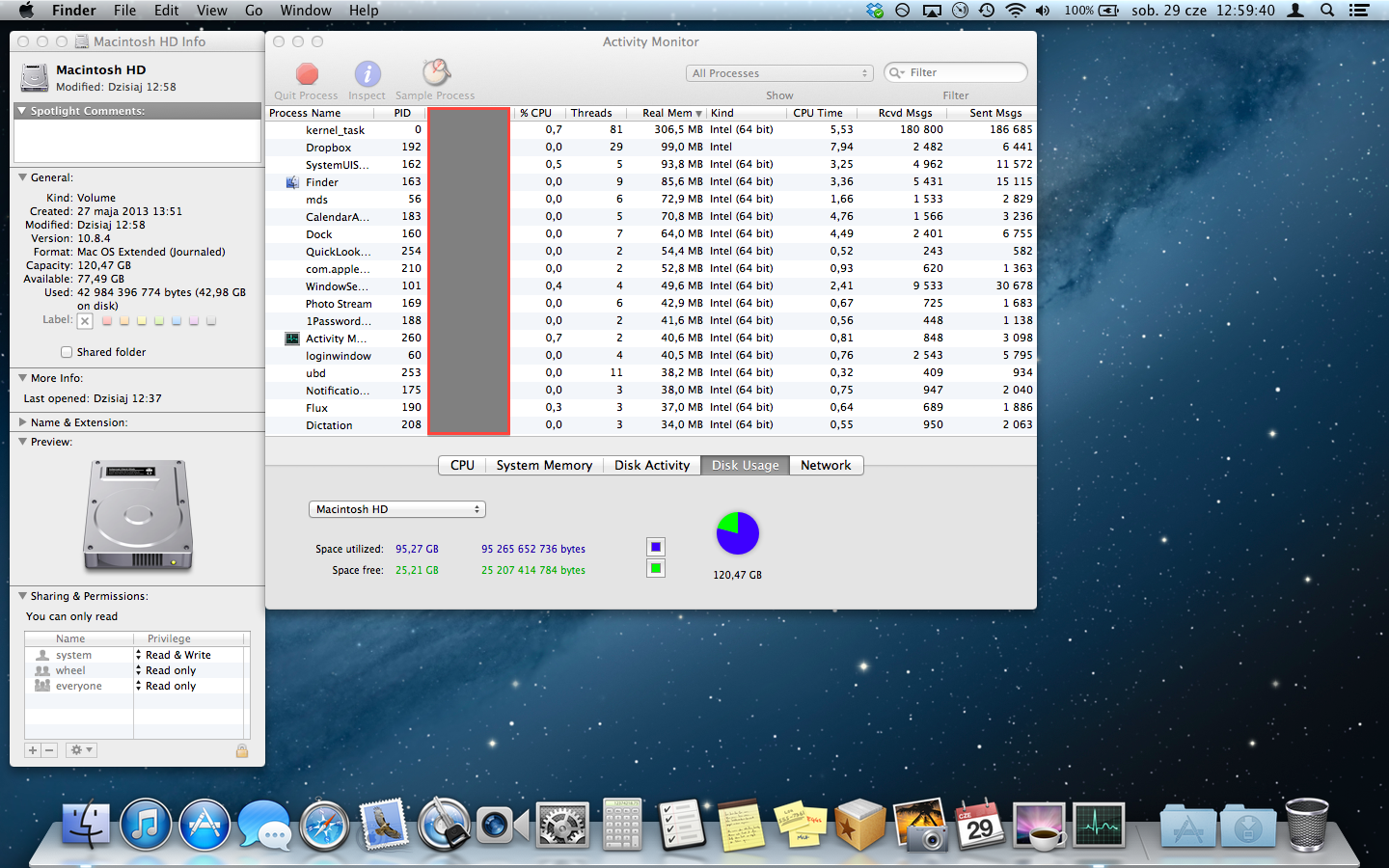Open Calendar icon showing 29 in Dock
This screenshot has width=1389, height=868.
click(979, 826)
